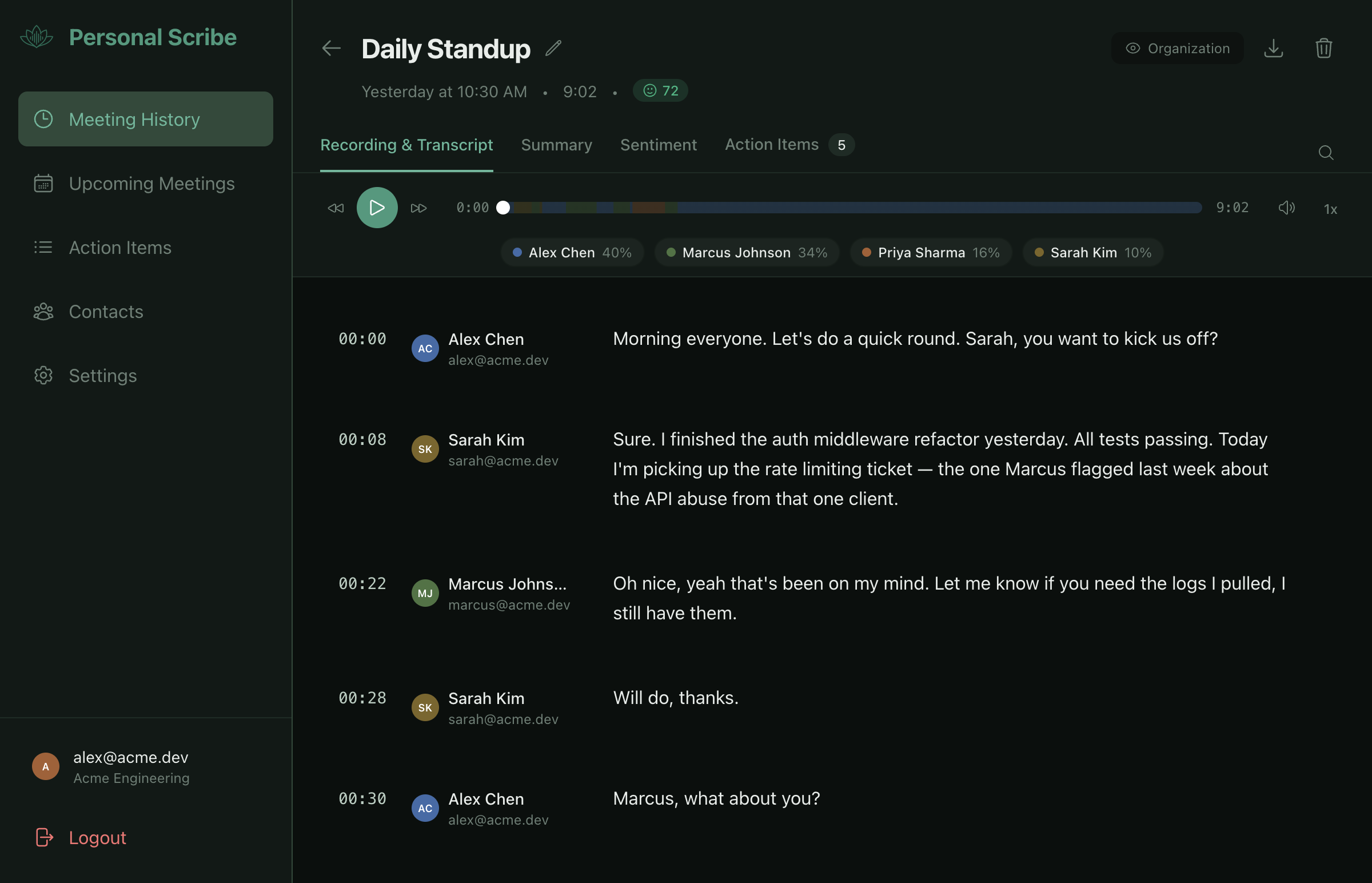Click the back arrow beside Daily Standup
Viewport: 1372px width, 883px height.
(331, 49)
